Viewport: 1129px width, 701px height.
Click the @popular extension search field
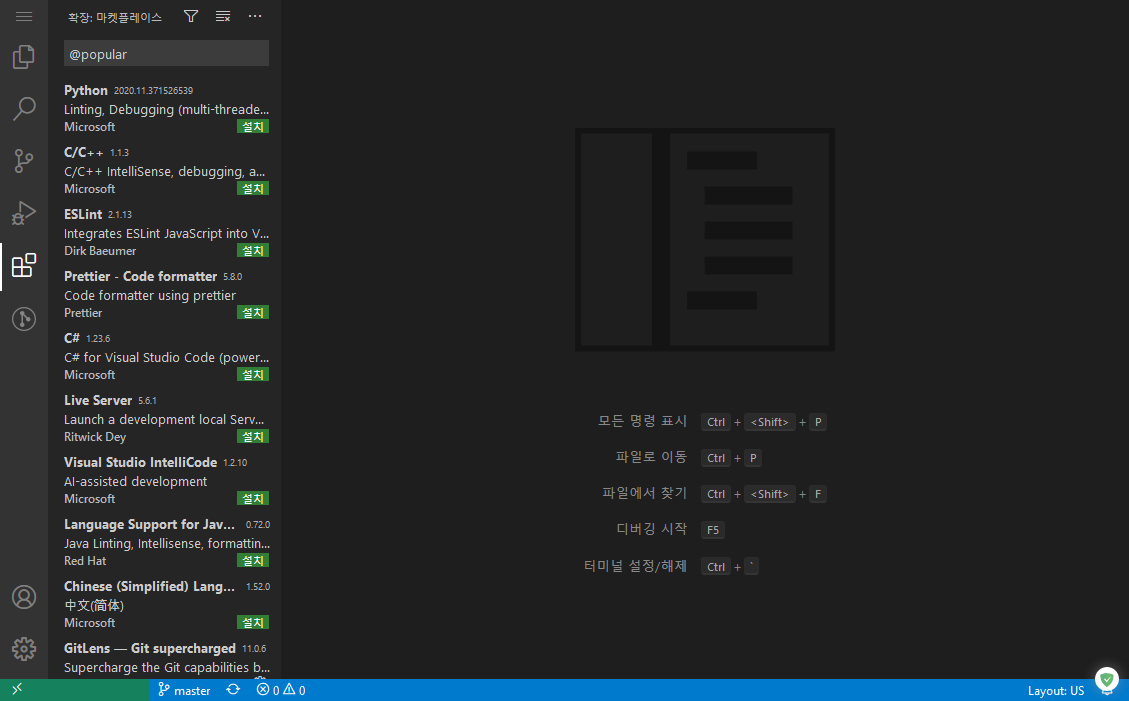(x=166, y=54)
